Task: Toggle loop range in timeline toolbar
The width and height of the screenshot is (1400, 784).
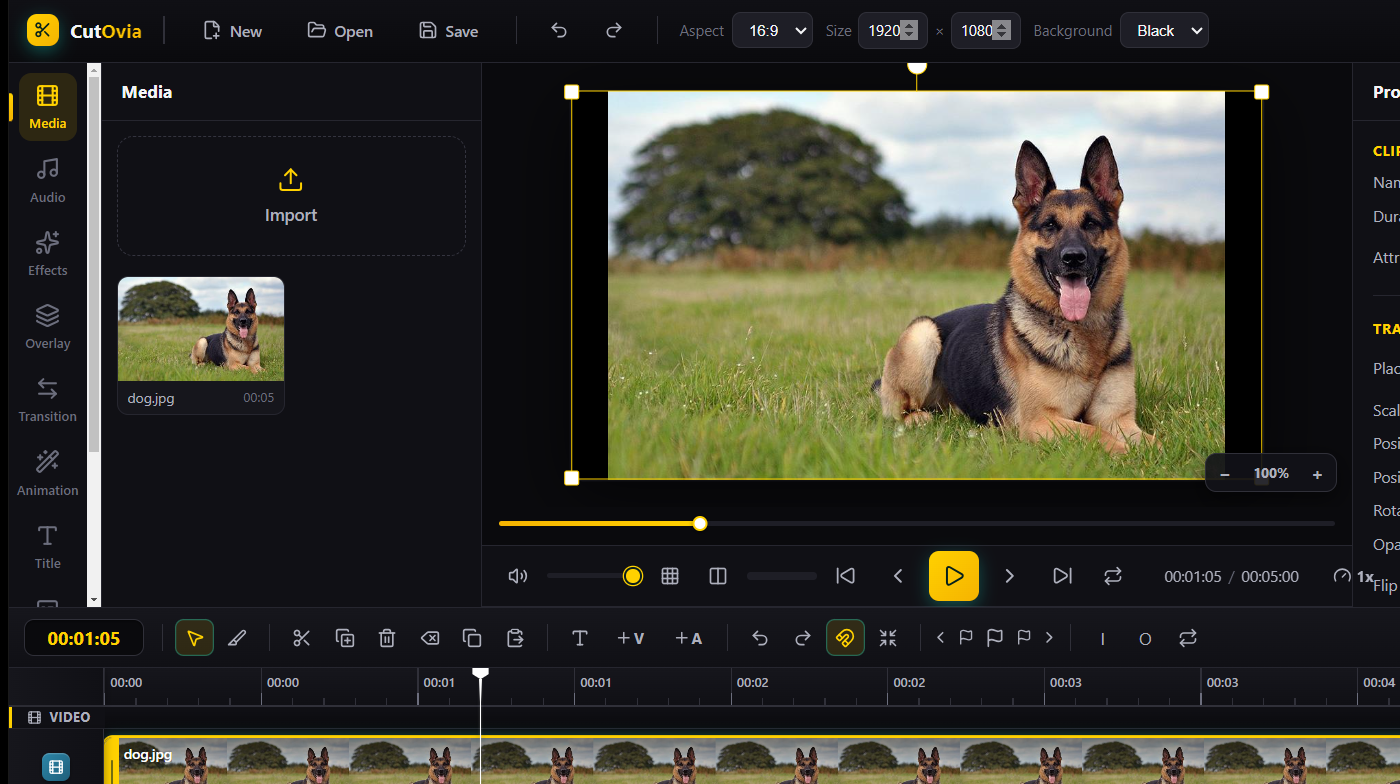Action: click(1187, 638)
